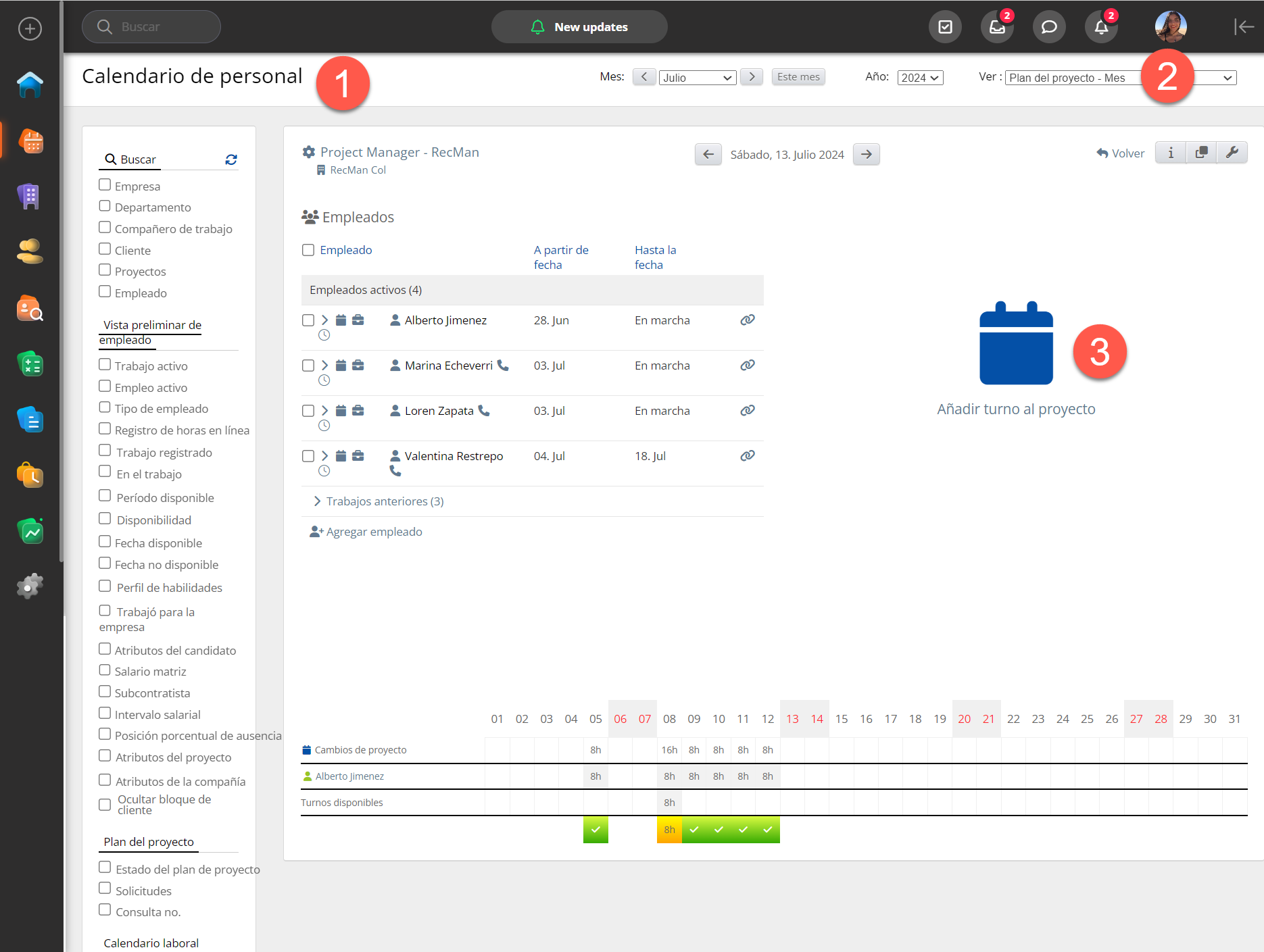Toggle the Disponibilidad checkbox
The height and width of the screenshot is (952, 1264).
(105, 519)
